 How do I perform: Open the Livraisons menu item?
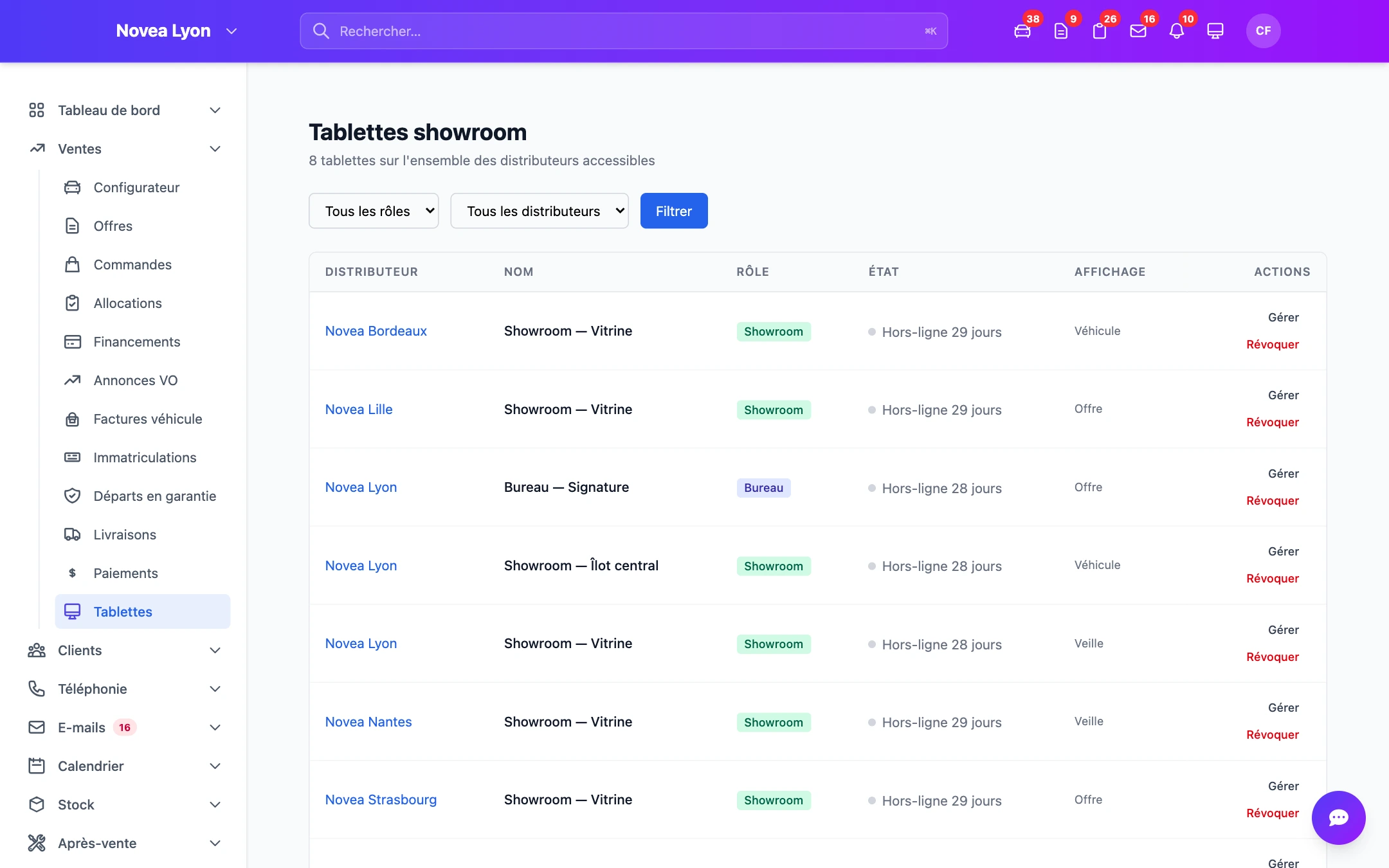coord(143,534)
